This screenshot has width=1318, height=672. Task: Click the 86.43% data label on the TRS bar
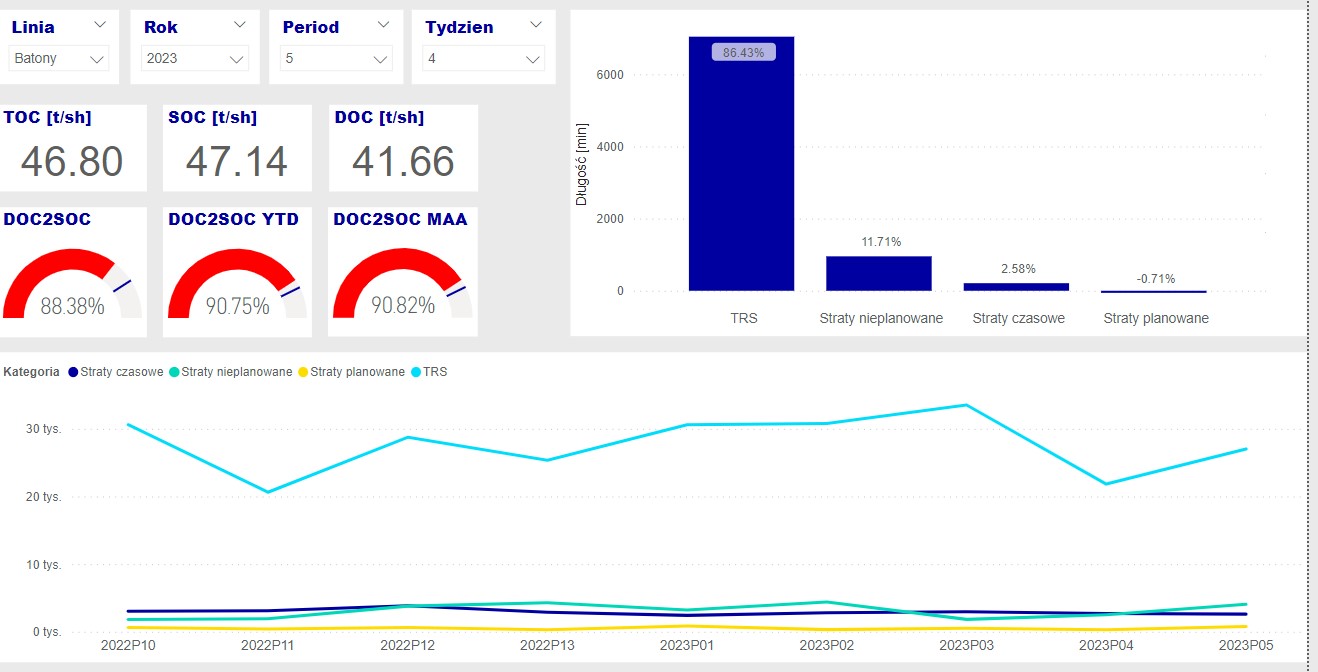(x=743, y=52)
